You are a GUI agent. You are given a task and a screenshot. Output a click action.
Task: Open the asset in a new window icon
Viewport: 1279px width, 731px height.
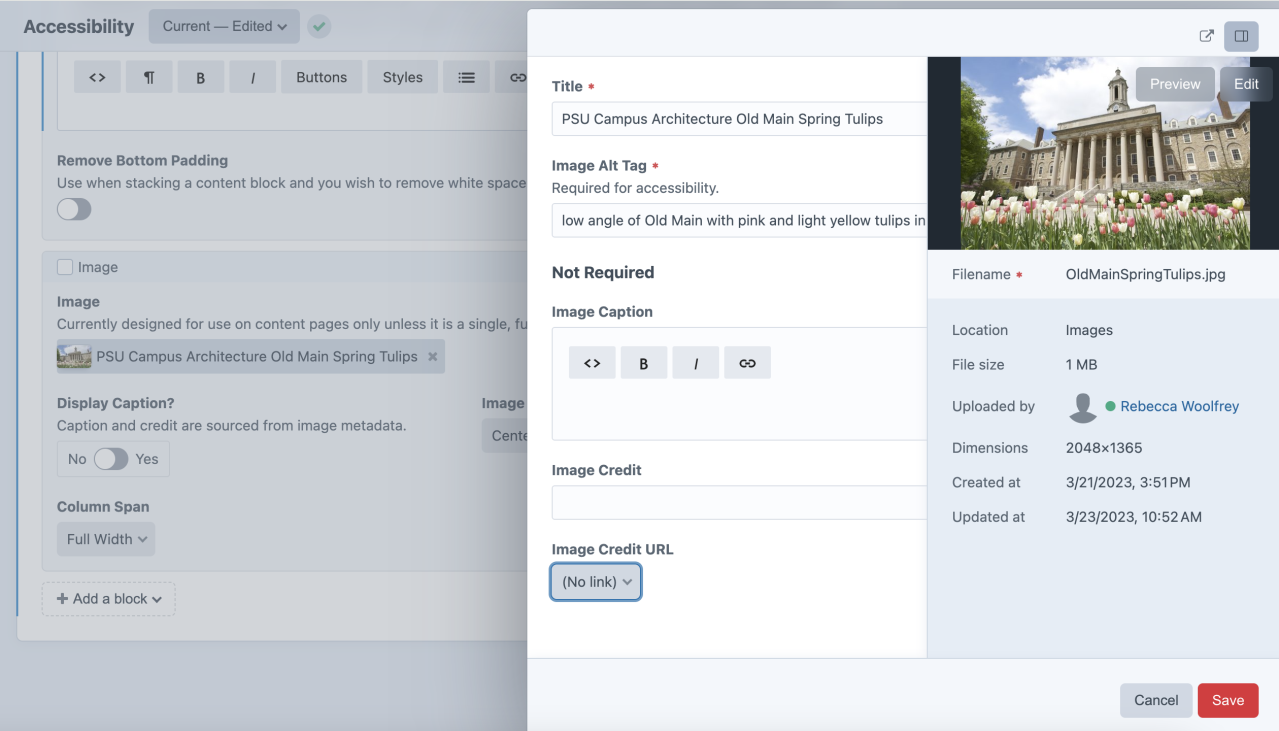1206,34
